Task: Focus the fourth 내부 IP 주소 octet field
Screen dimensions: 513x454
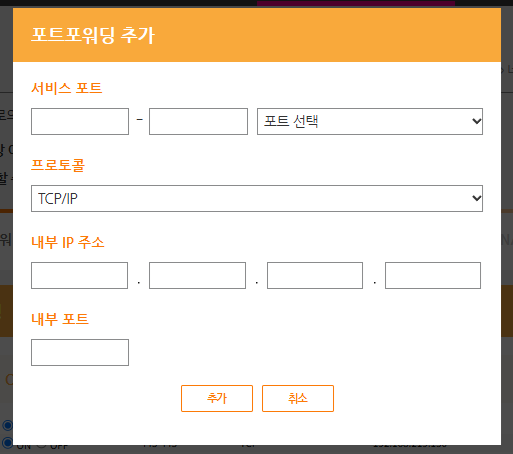Action: tap(433, 275)
